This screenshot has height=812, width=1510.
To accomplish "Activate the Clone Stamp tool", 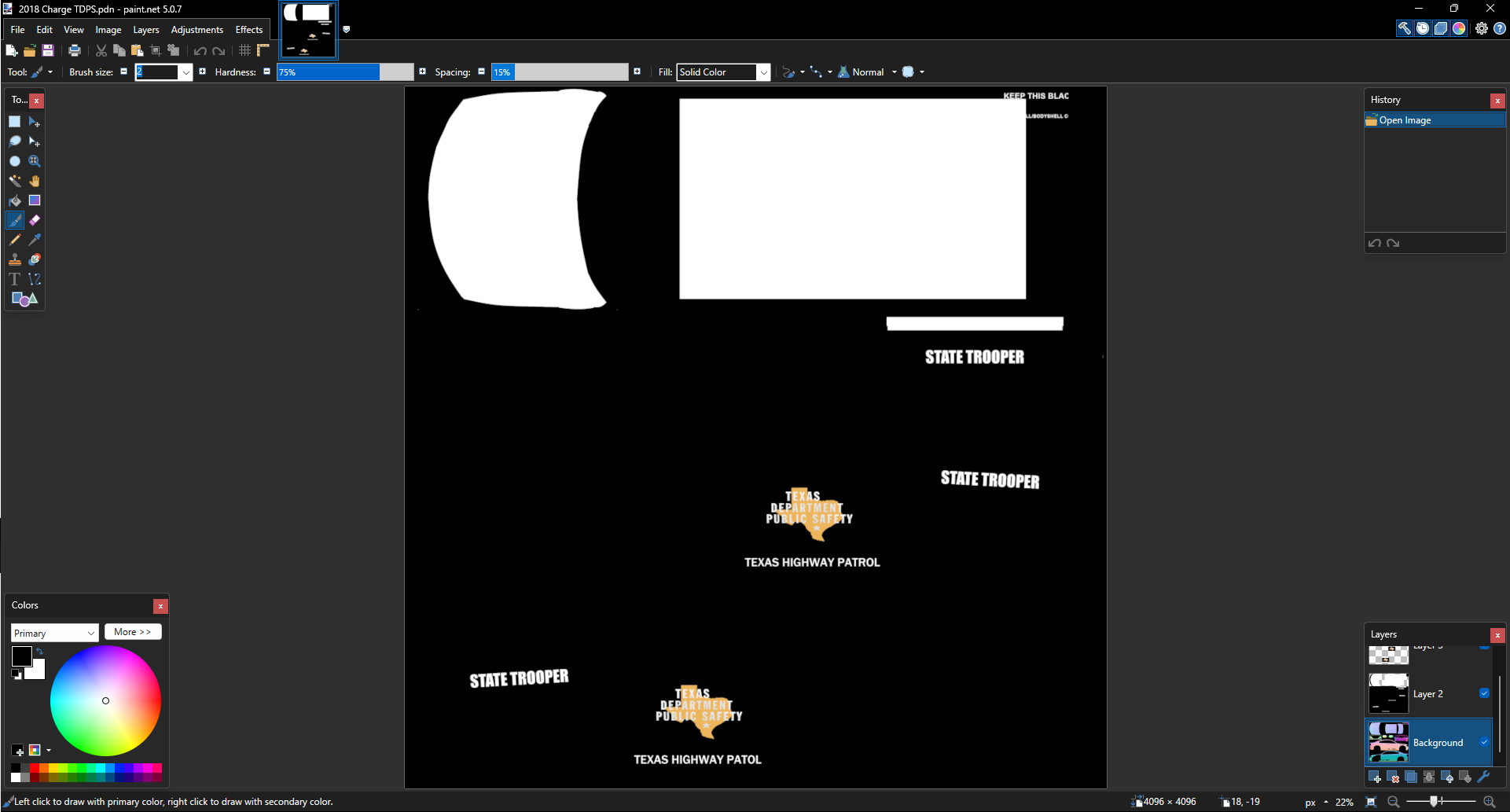I will (x=15, y=259).
